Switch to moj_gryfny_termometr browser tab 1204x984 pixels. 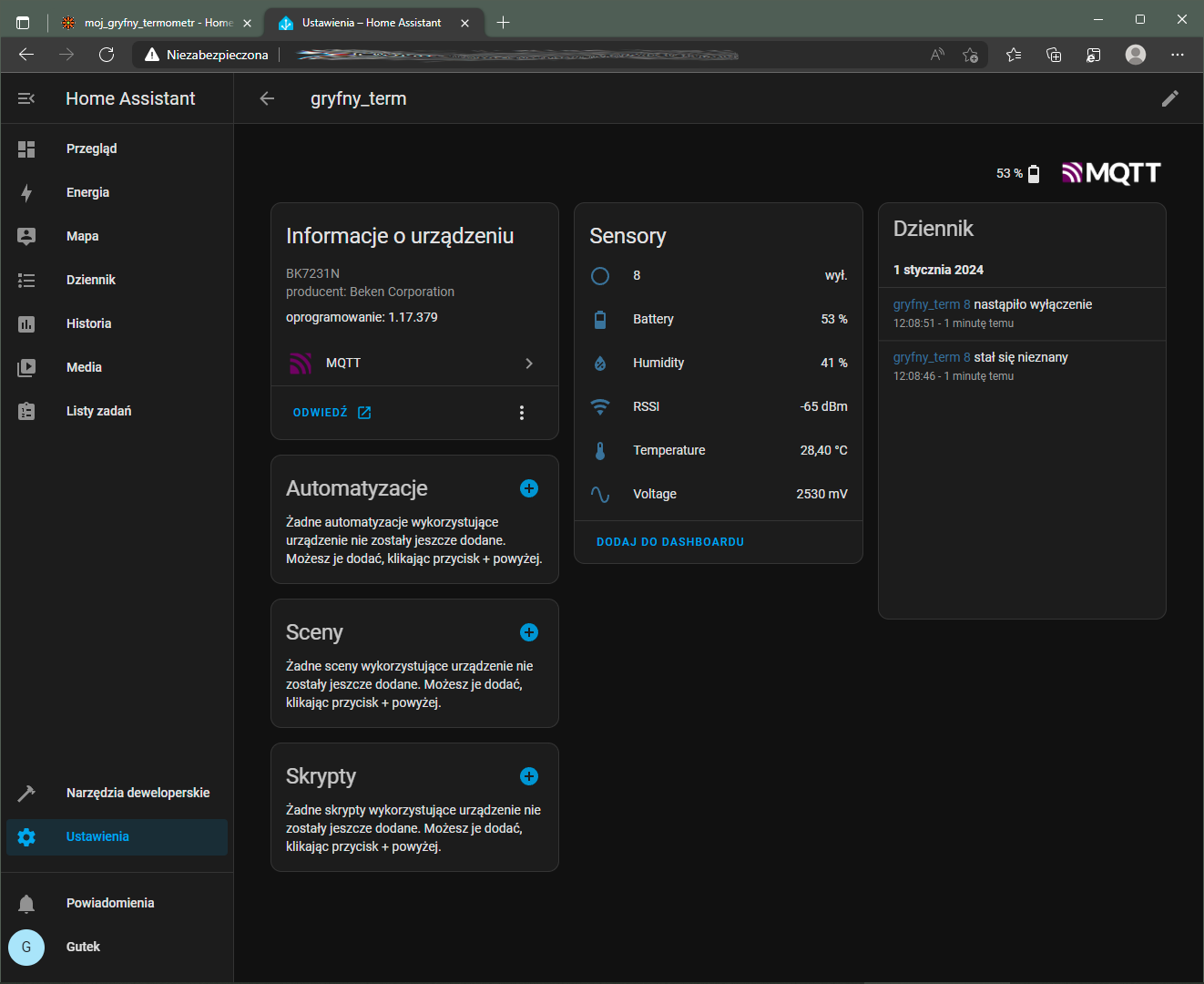[x=157, y=23]
